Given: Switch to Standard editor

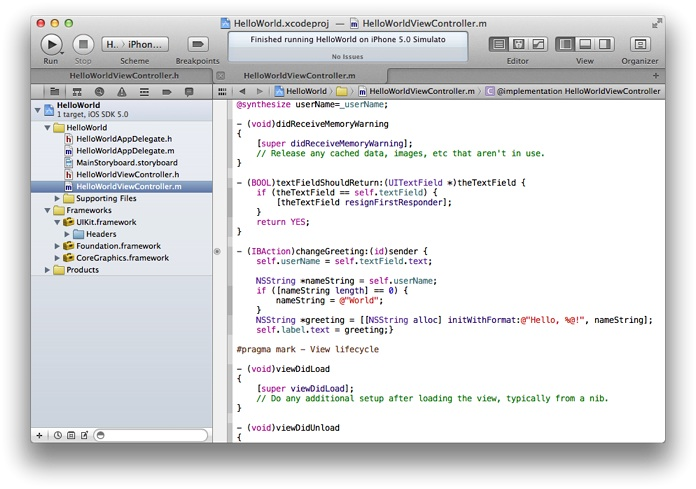Looking at the screenshot, I should pyautogui.click(x=499, y=44).
